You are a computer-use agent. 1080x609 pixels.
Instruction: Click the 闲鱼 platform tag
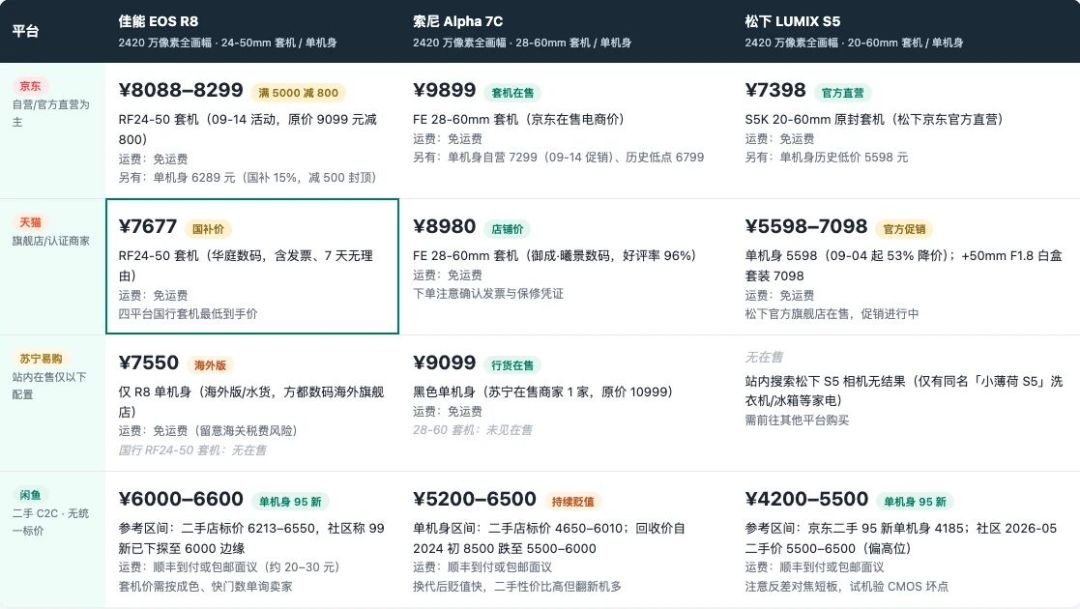[x=30, y=495]
